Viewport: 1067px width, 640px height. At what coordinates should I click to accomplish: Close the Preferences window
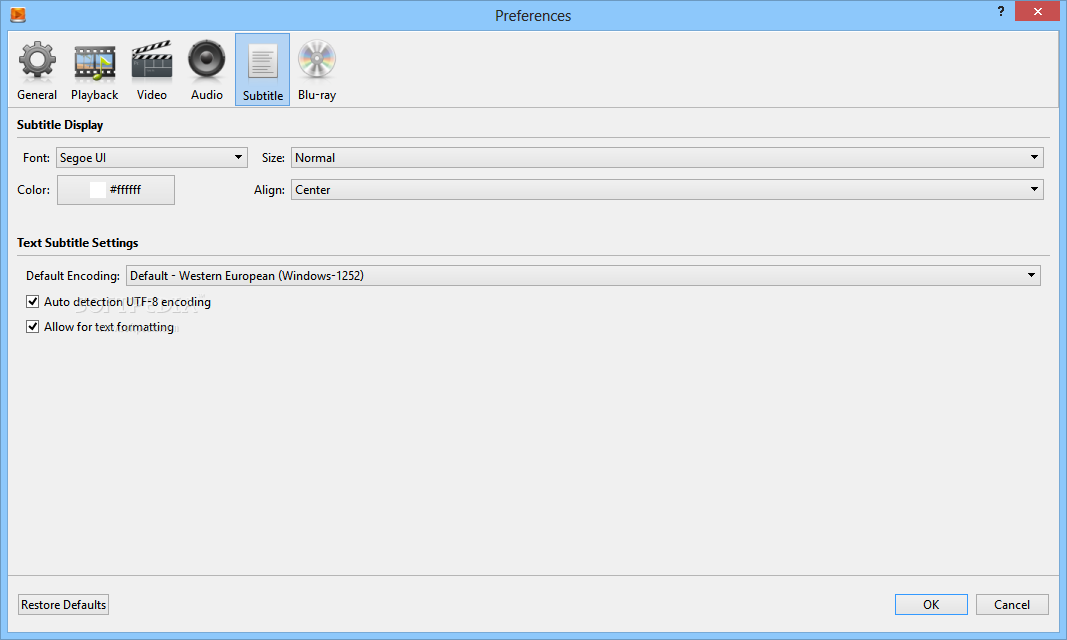point(1037,12)
